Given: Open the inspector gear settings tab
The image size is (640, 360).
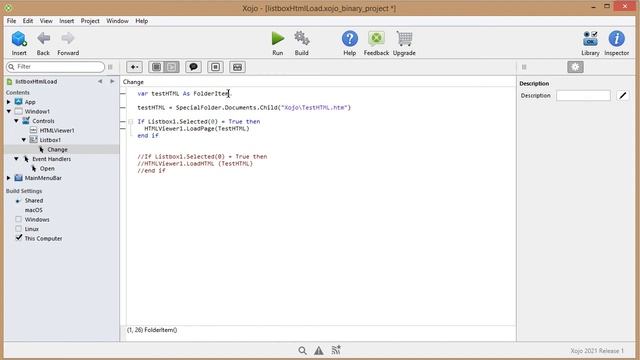Looking at the screenshot, I should tap(575, 67).
